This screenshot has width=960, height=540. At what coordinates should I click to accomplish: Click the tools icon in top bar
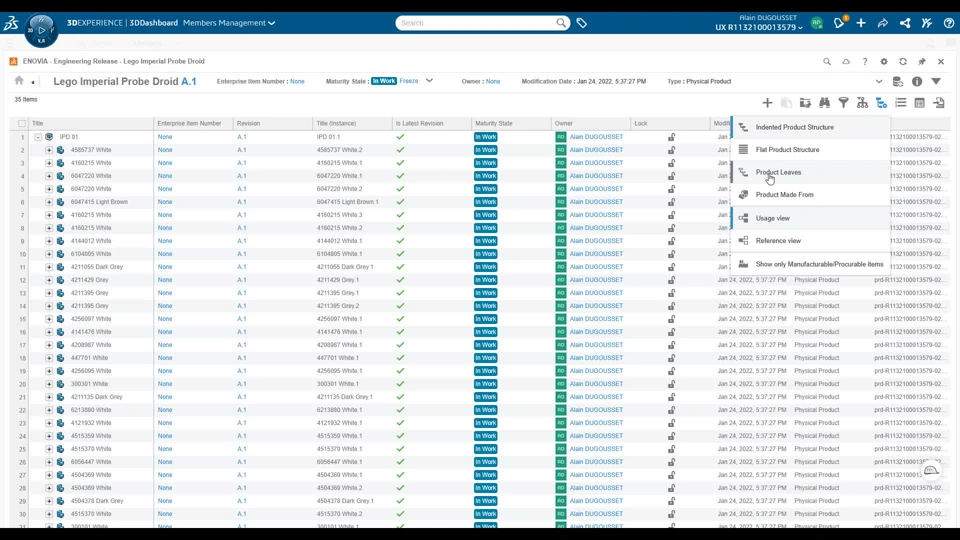coord(926,23)
